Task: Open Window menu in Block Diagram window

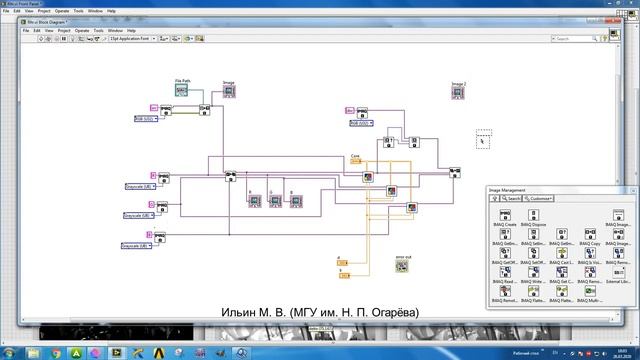Action: (115, 31)
